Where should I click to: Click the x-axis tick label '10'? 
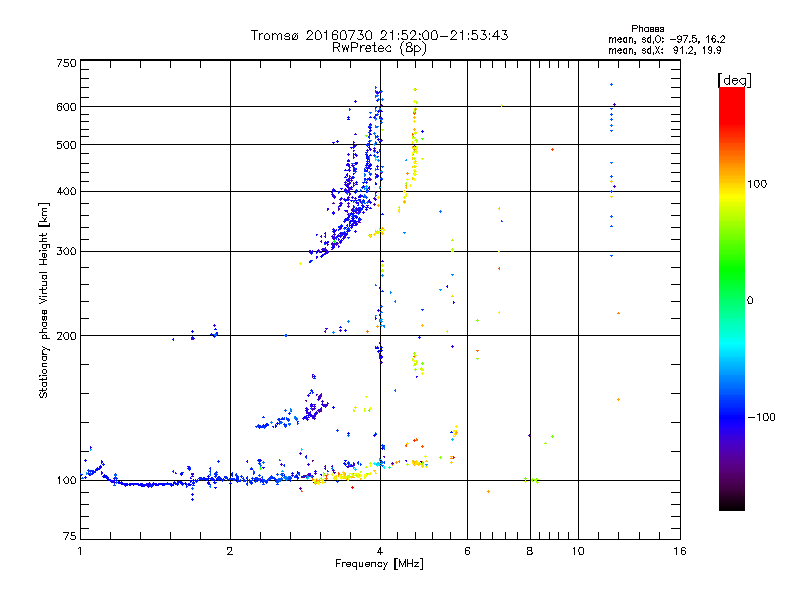click(x=578, y=551)
